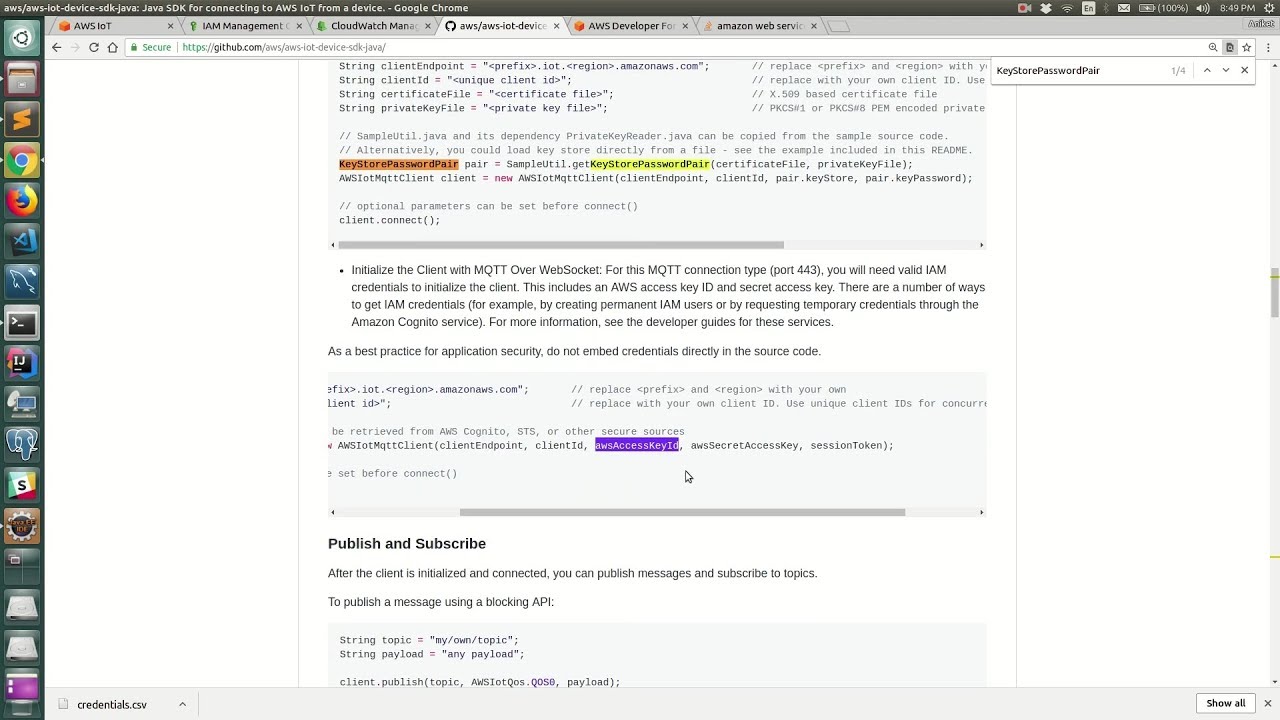Click Publish and Subscribe heading

pyautogui.click(x=407, y=543)
